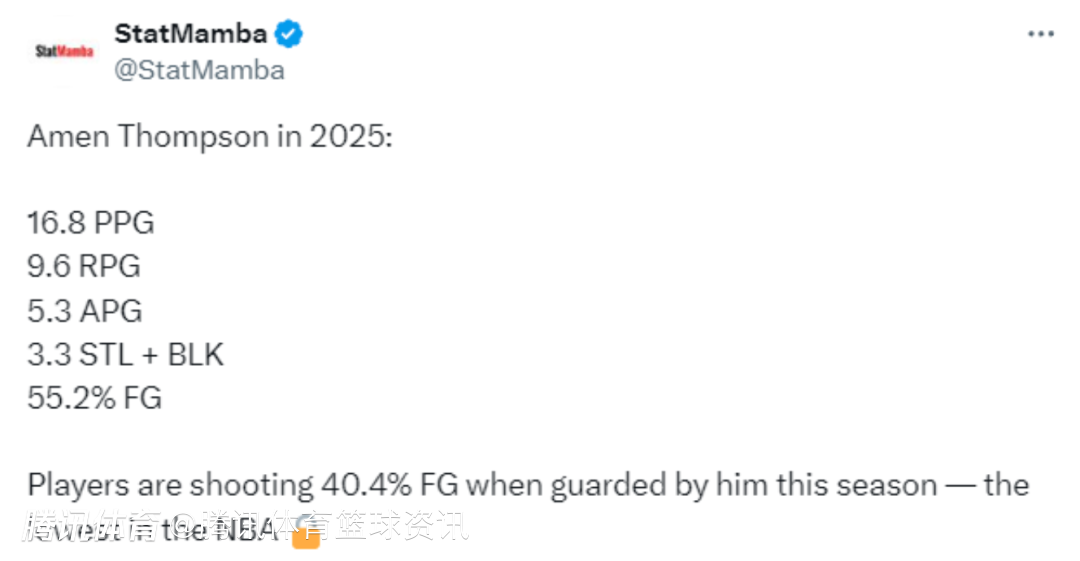The width and height of the screenshot is (1080, 561).
Task: Click the "3.3 STL + BLK" stat line
Action: pos(126,355)
